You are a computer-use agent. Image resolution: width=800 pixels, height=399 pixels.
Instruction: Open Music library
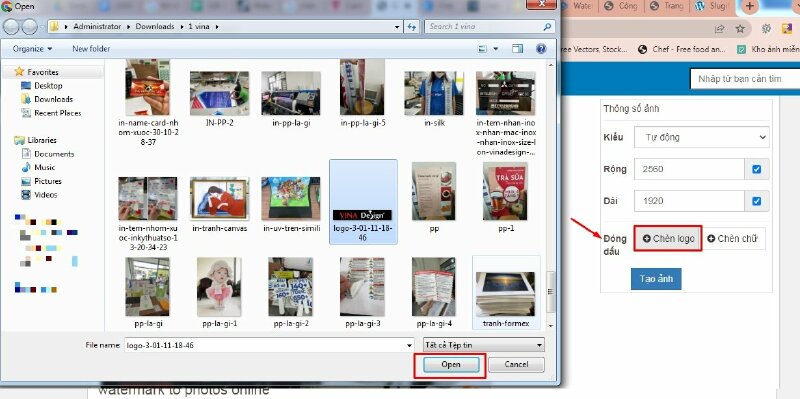click(44, 167)
